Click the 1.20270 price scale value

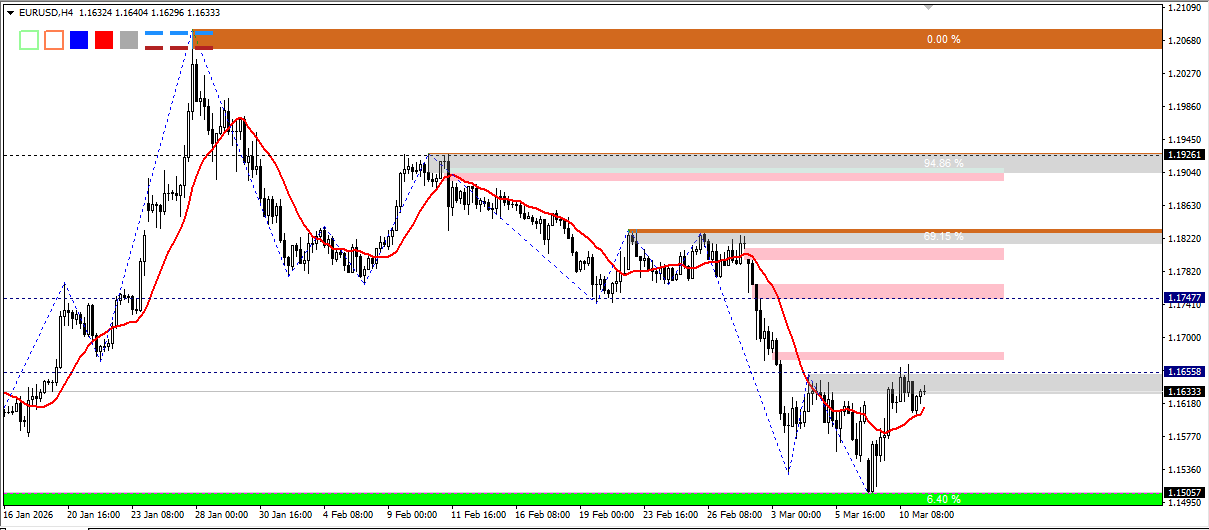coord(1185,74)
